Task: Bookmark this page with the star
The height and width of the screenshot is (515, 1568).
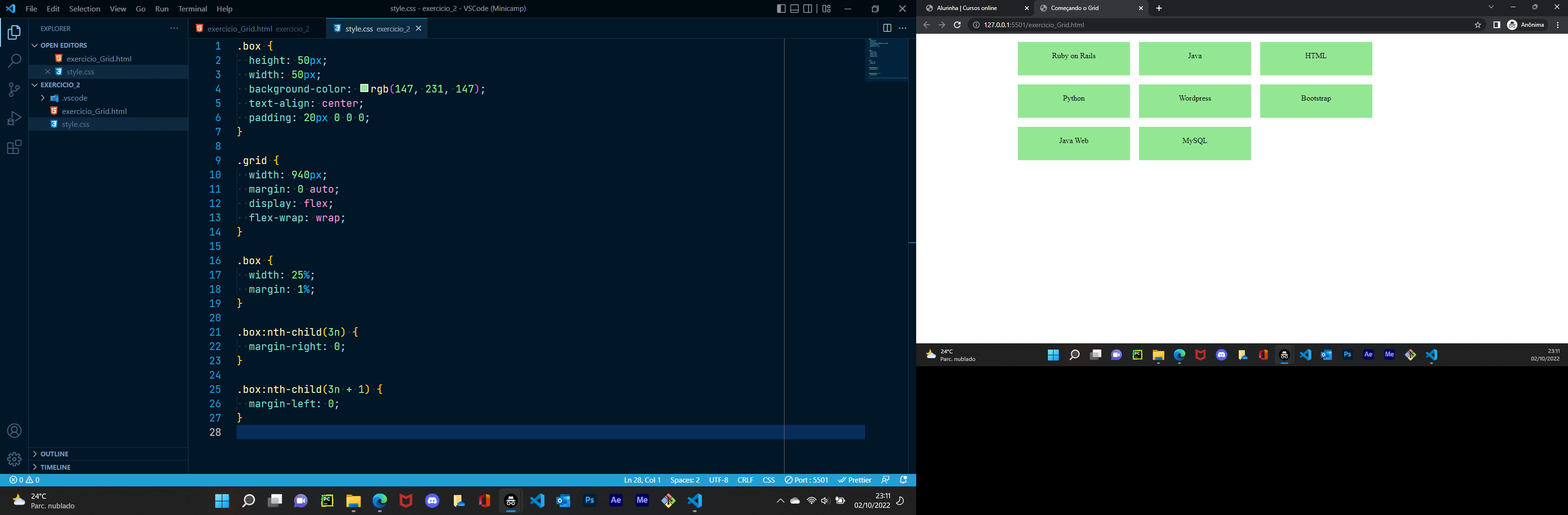Action: pyautogui.click(x=1477, y=25)
